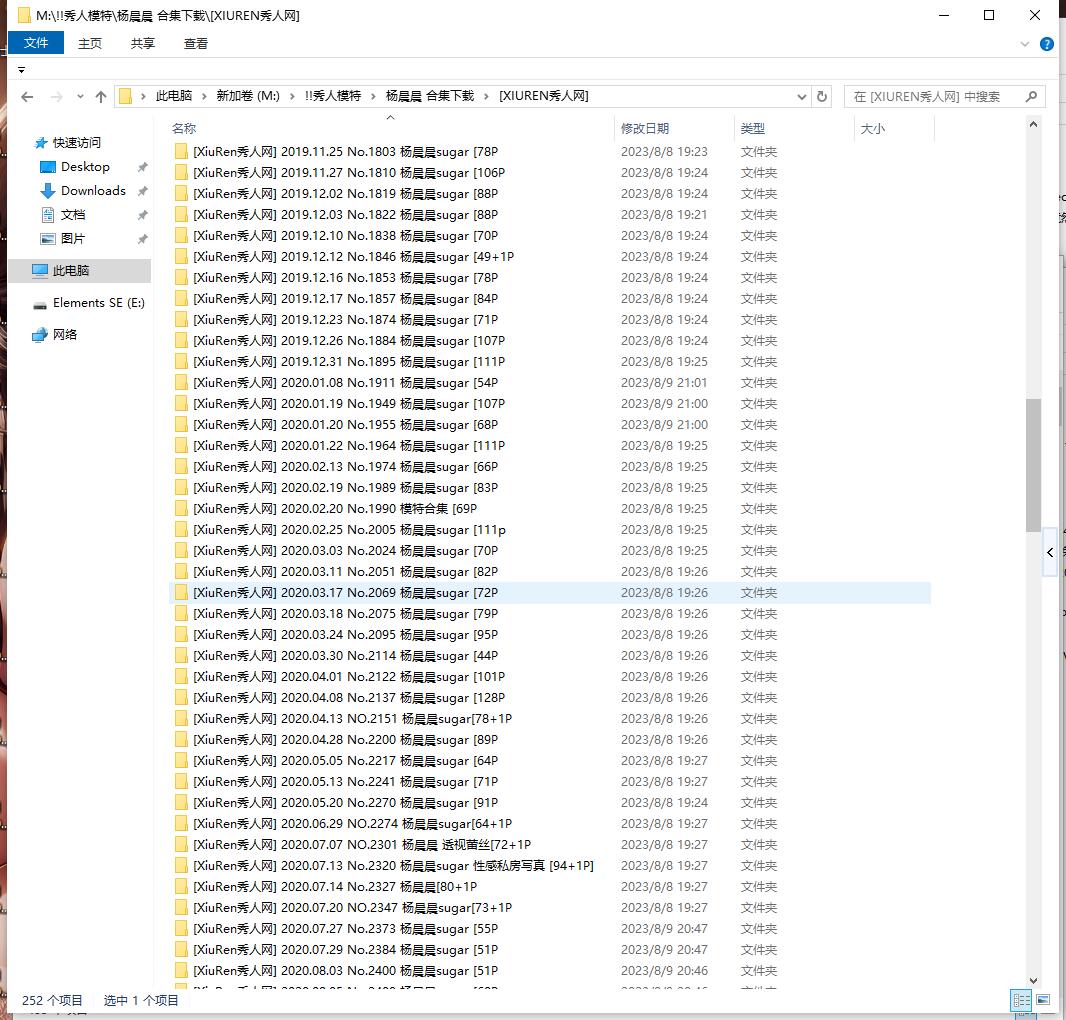Select folder 2020.04.13 NO.2151 [78+1P
The image size is (1066, 1020).
352,719
